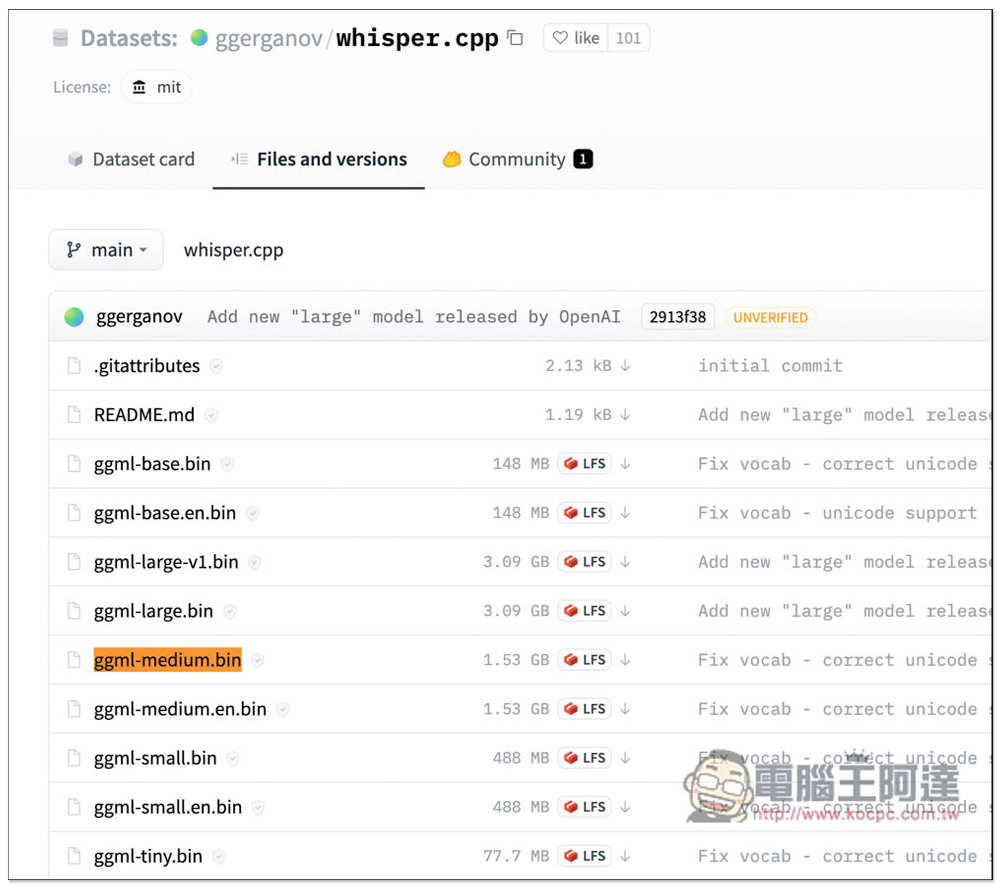Viewport: 1000px width, 890px height.
Task: Select the Files and versions tab
Action: point(319,159)
